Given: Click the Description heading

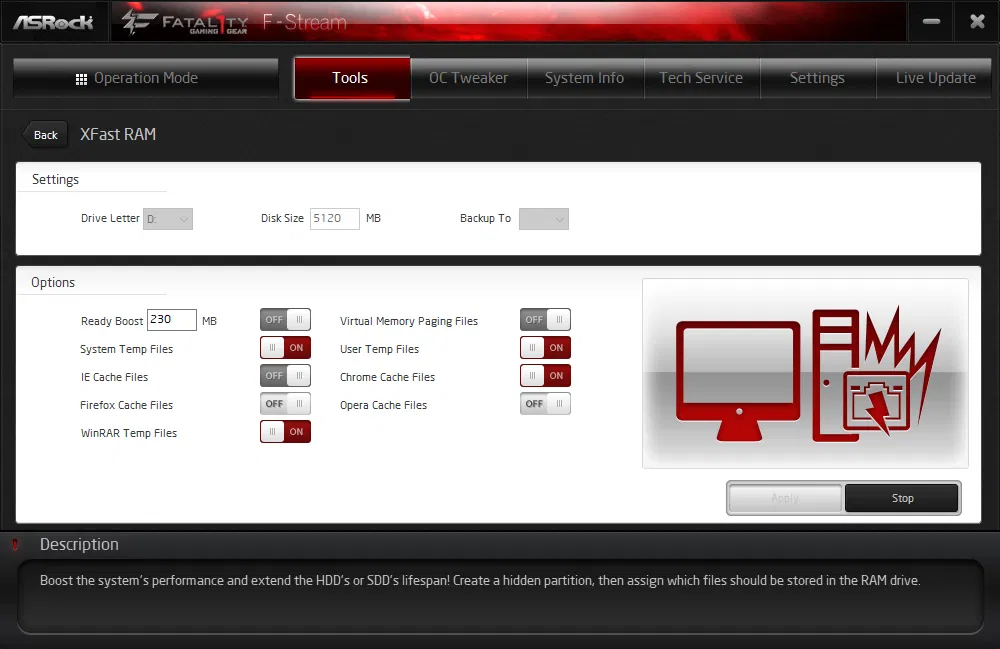Looking at the screenshot, I should [x=79, y=544].
